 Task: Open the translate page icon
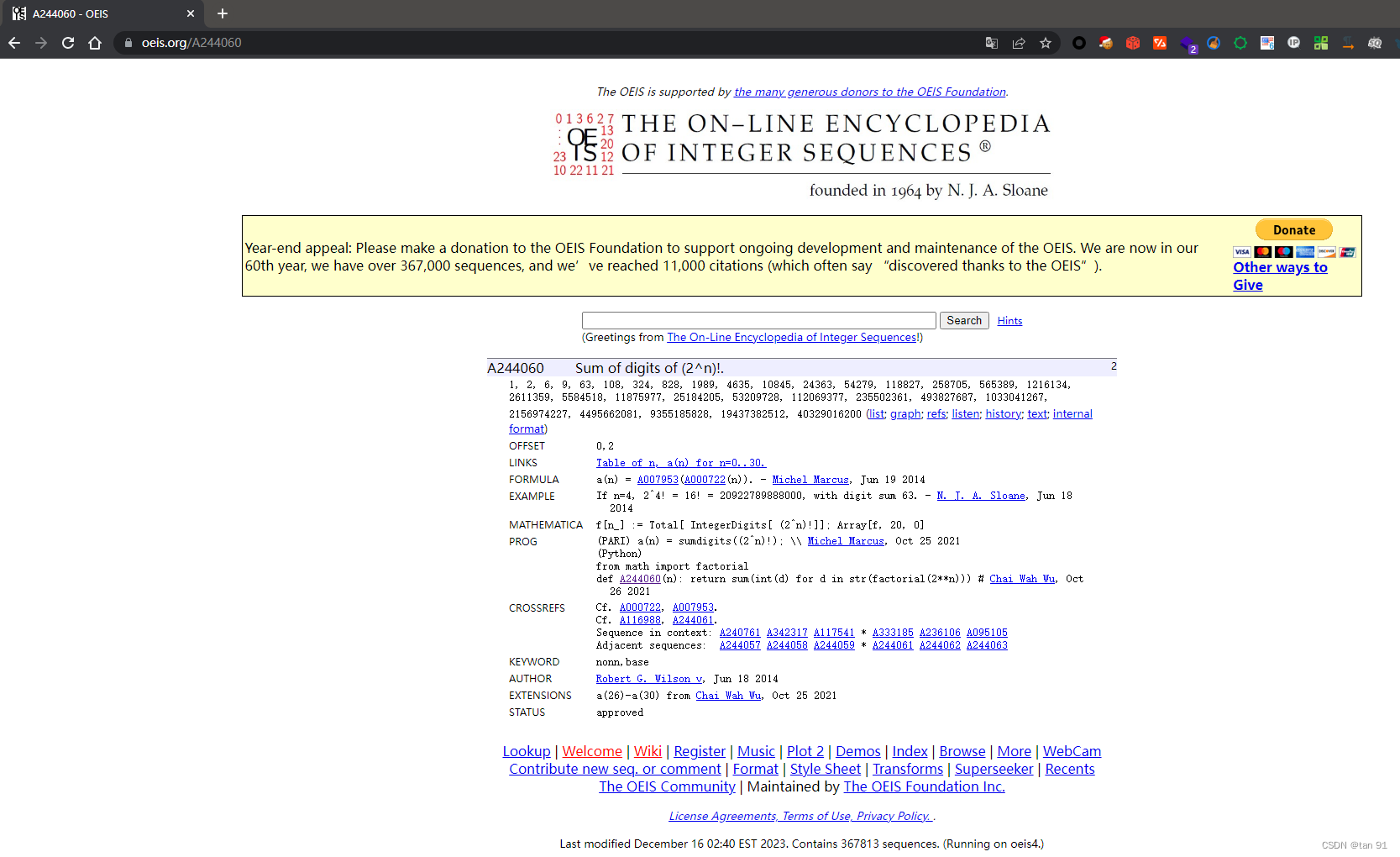(x=992, y=43)
